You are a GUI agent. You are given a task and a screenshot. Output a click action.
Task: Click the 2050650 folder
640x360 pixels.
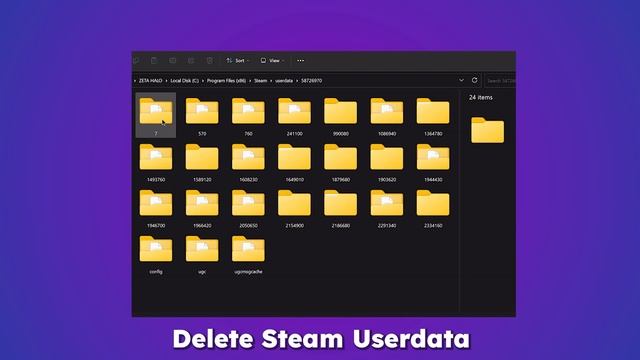click(x=248, y=208)
